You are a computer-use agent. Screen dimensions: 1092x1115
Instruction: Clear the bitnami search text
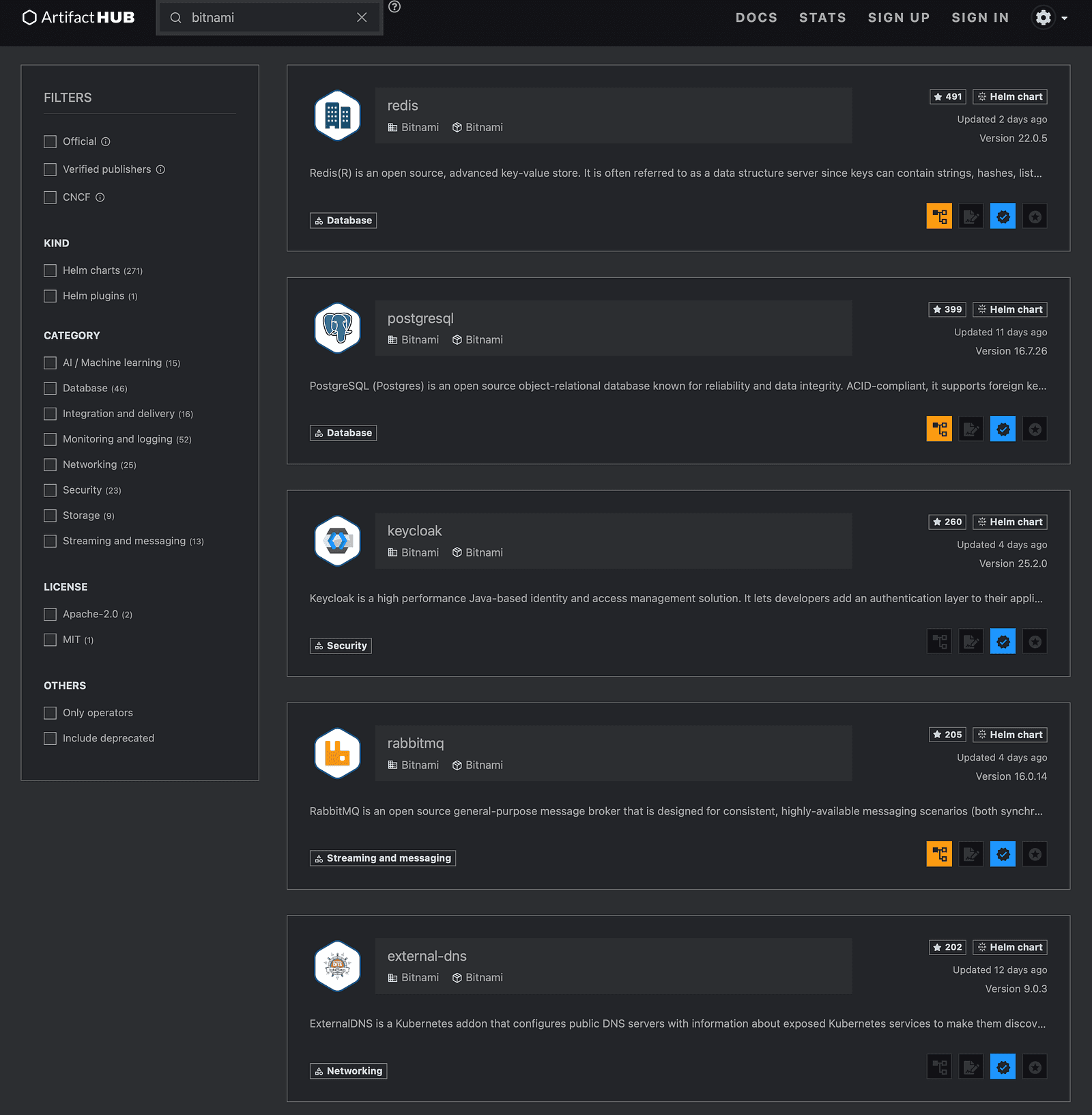[362, 18]
